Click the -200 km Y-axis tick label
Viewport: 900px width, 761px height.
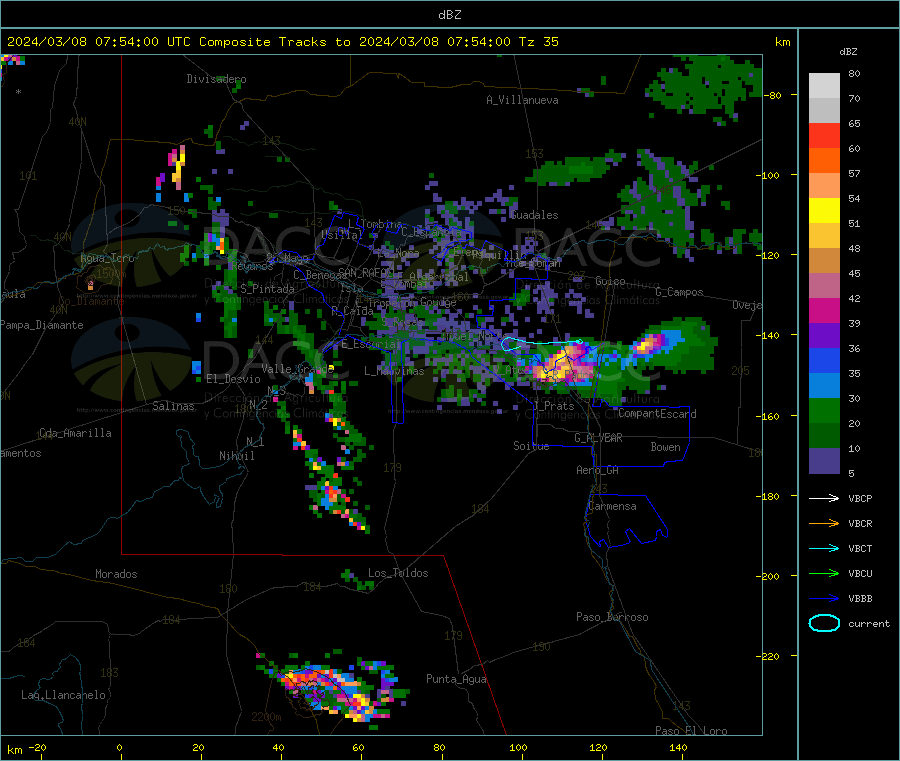768,576
